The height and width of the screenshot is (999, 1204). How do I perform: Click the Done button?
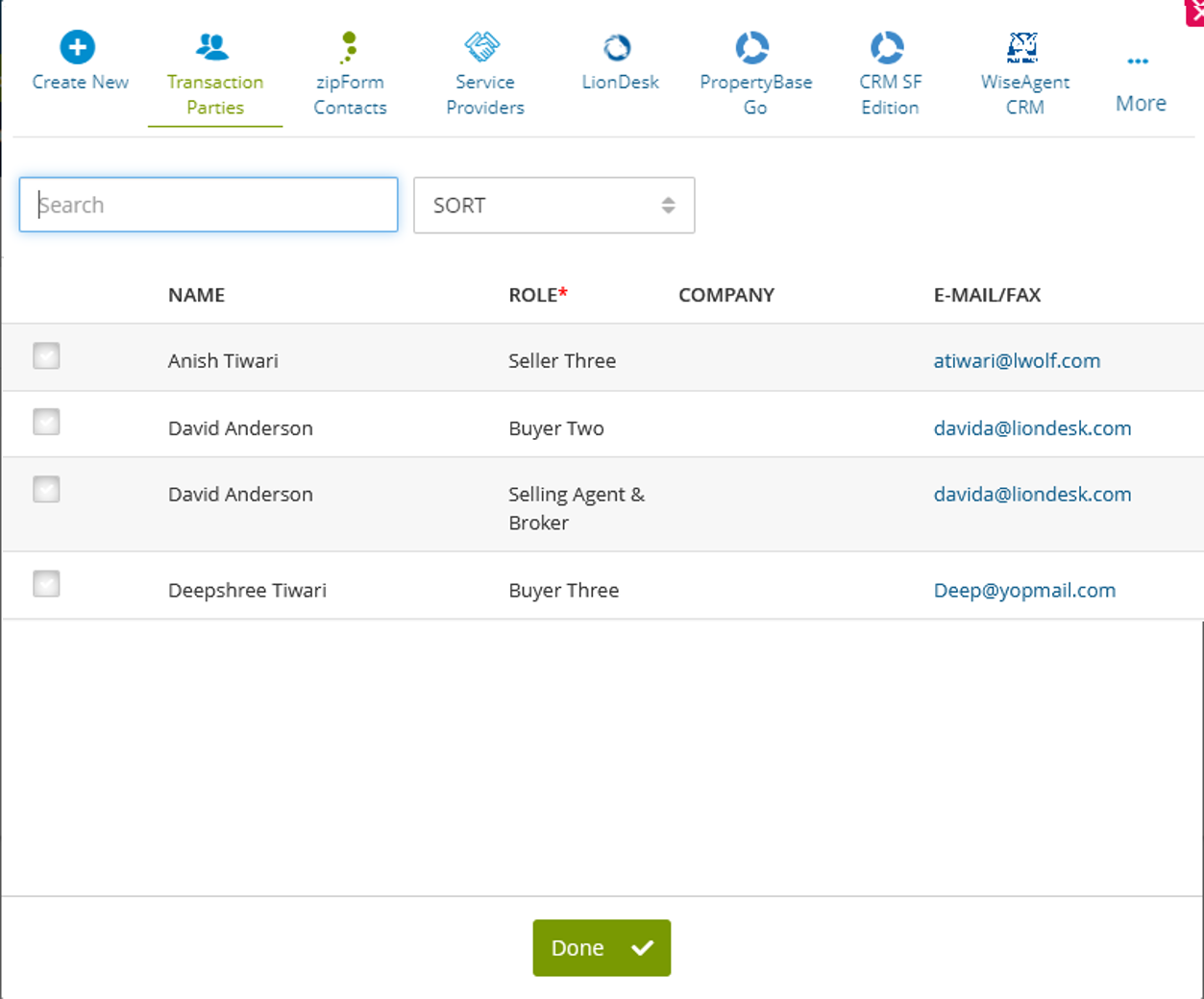point(602,948)
